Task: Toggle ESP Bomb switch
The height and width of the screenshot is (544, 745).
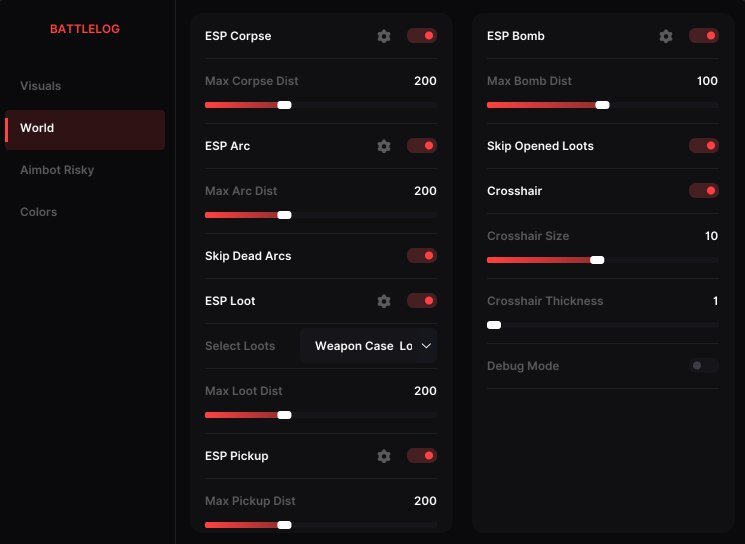Action: [x=704, y=36]
